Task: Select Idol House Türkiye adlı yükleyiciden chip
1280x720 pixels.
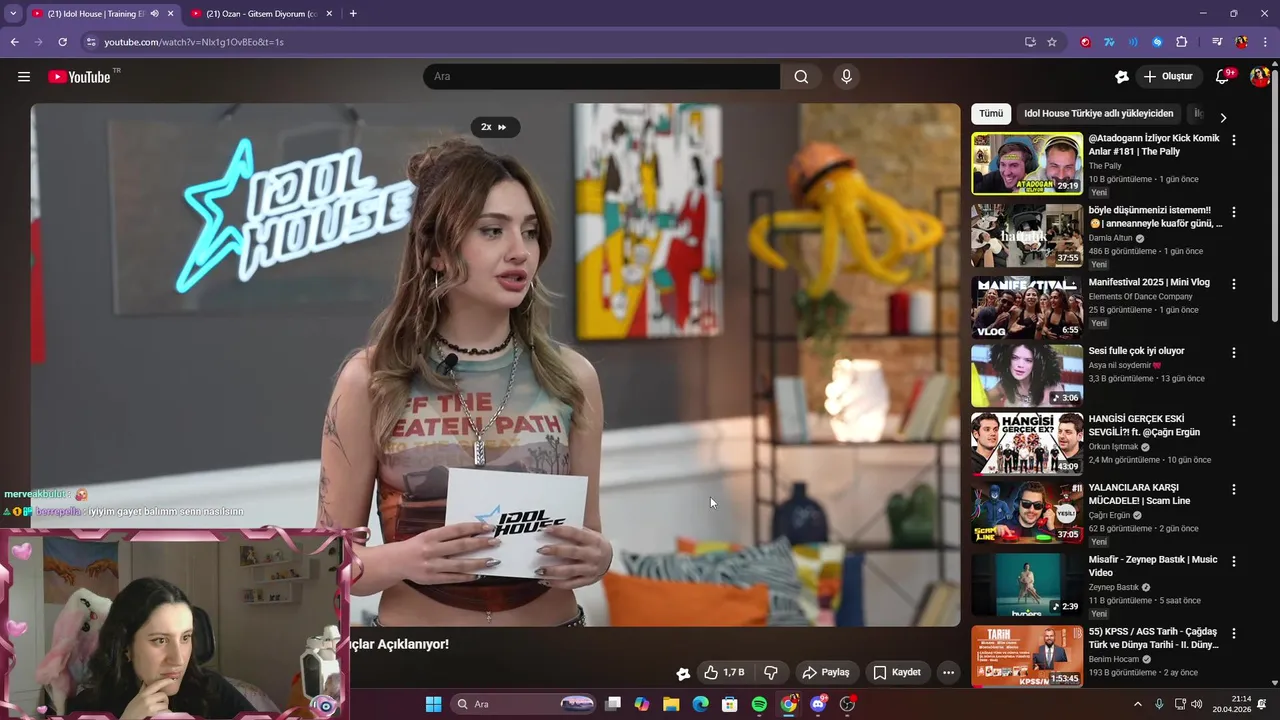Action: [1098, 113]
